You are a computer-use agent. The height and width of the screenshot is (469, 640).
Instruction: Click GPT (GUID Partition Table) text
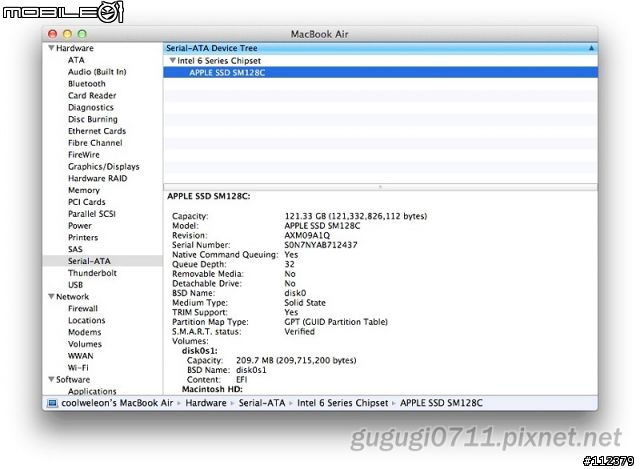pos(336,322)
